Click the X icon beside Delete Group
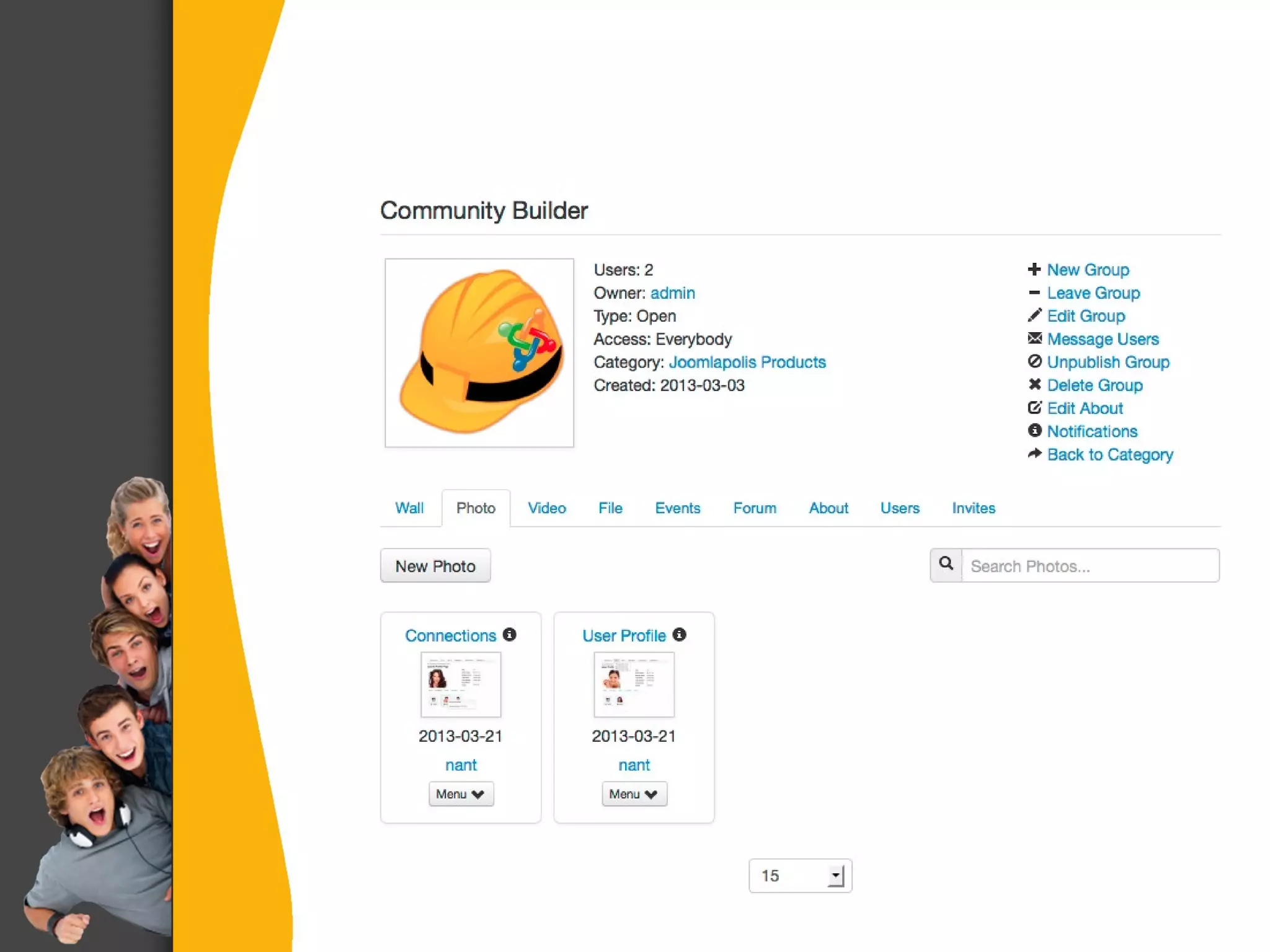1270x952 pixels. (x=1034, y=385)
